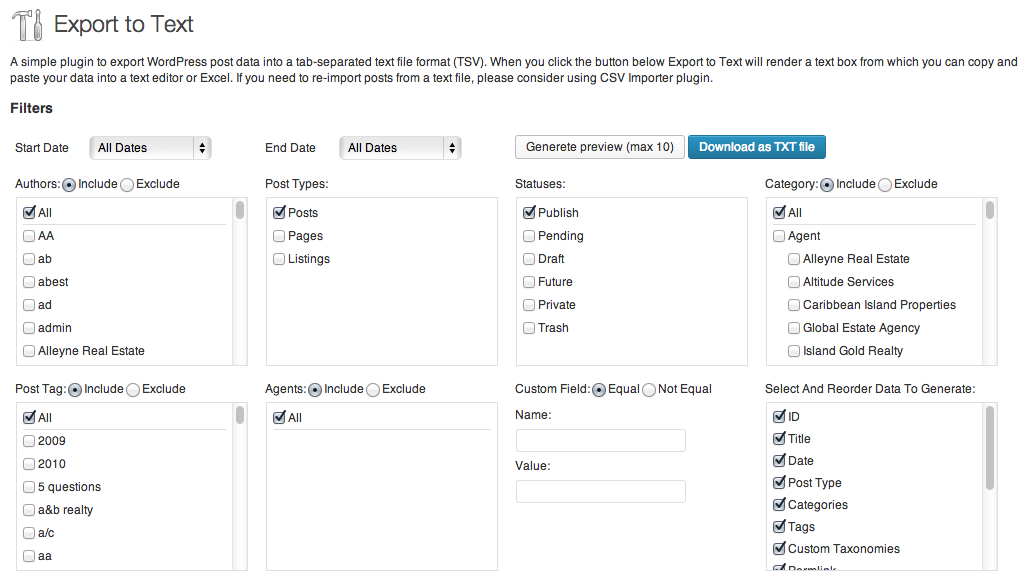Click the custom field Name input

601,441
